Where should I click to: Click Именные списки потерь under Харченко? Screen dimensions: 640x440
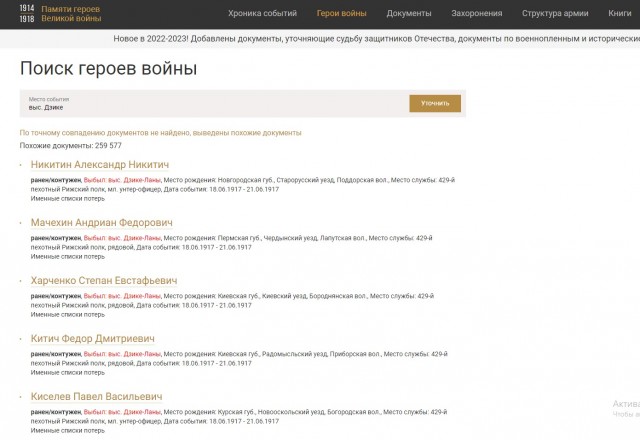pos(68,315)
